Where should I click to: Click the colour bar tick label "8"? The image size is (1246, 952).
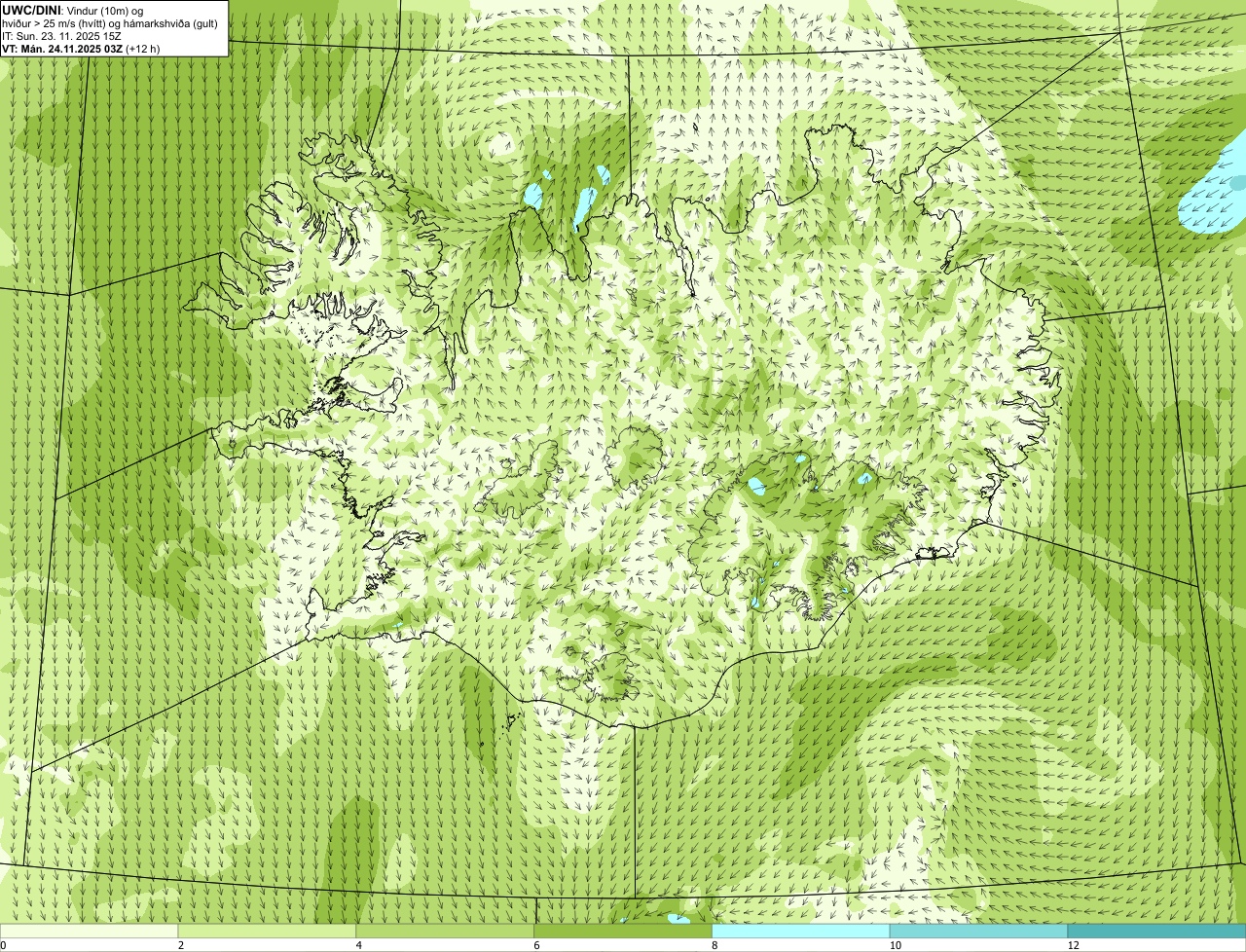tap(715, 945)
